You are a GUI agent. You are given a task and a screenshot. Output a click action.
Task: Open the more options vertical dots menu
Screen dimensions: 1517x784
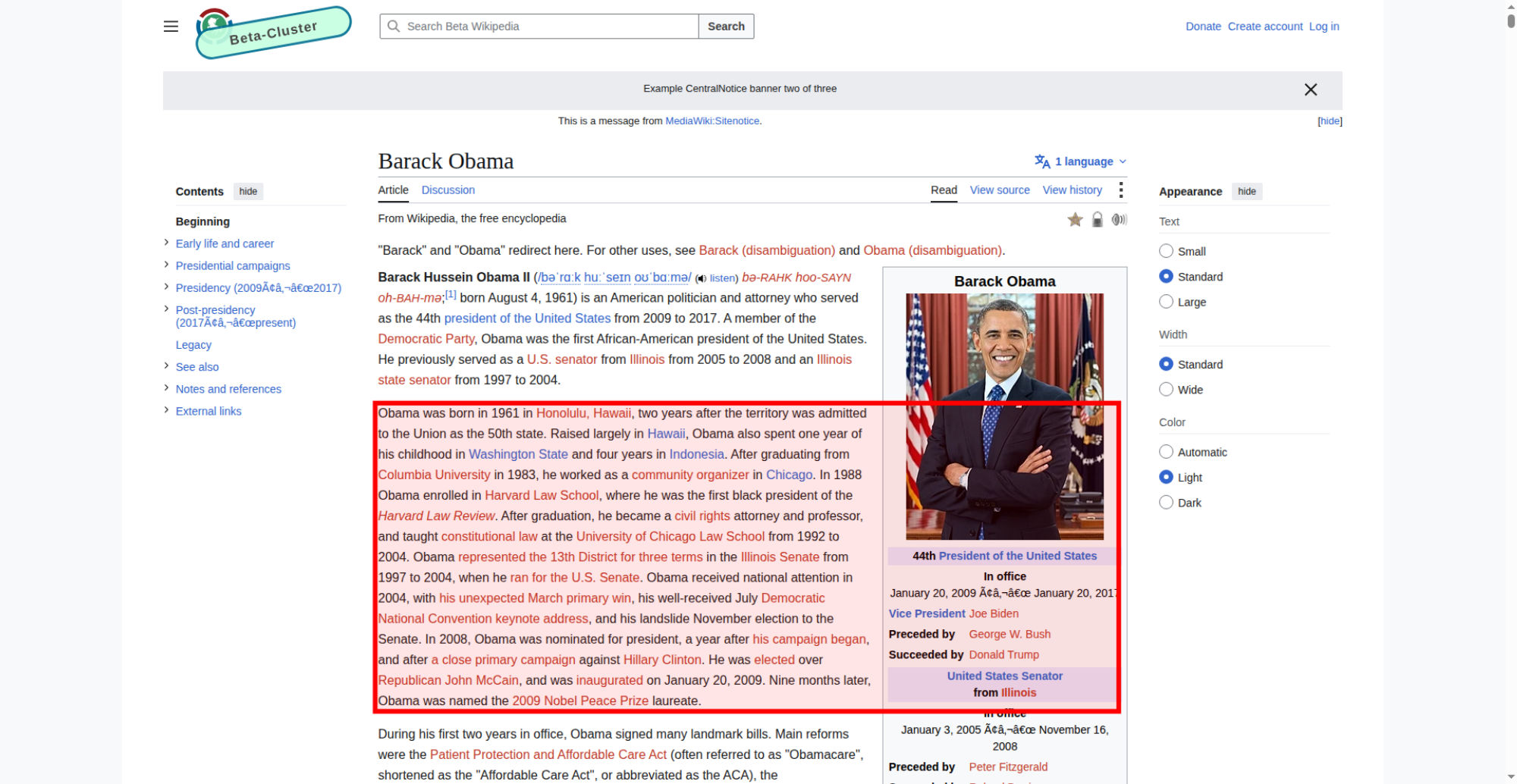point(1120,190)
